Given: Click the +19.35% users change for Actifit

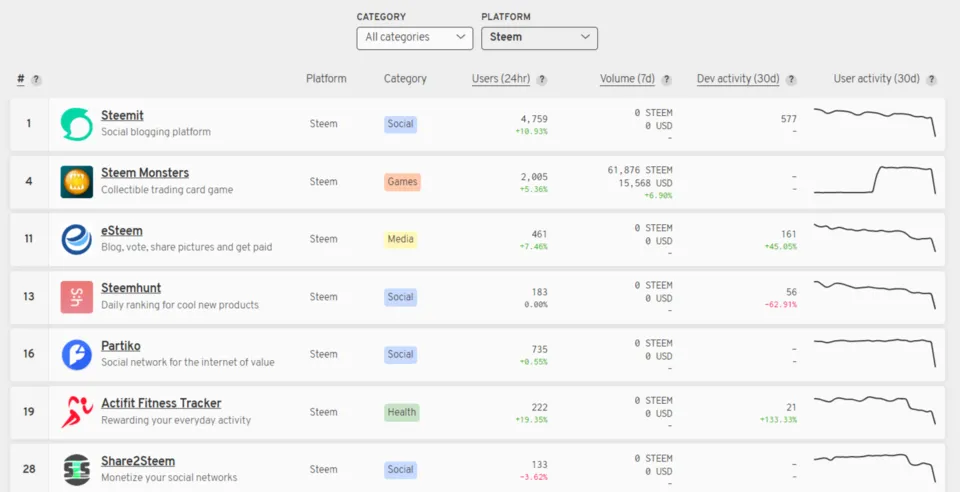Looking at the screenshot, I should click(531, 420).
